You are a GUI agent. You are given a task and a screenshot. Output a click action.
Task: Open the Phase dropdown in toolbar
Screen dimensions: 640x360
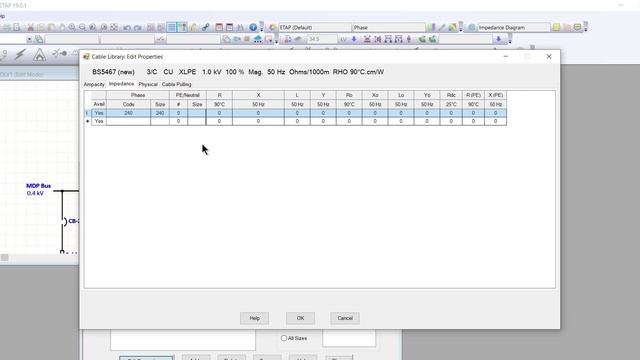tap(389, 27)
